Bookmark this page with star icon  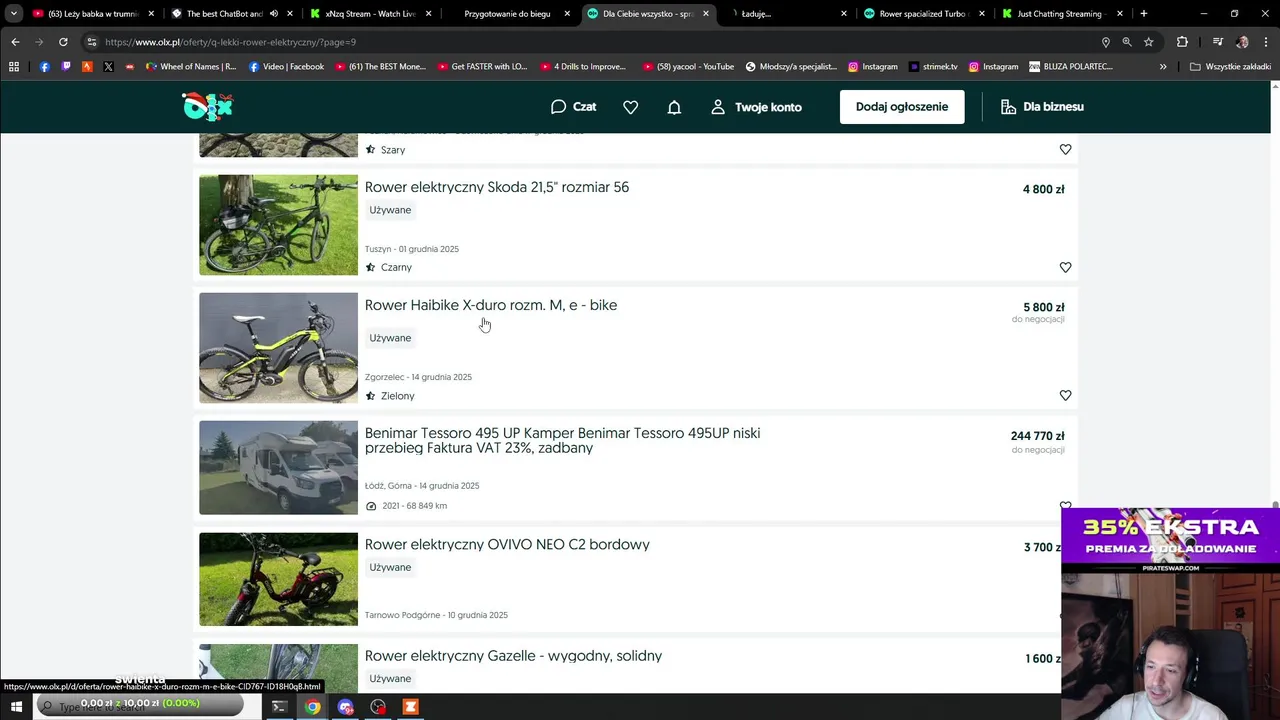click(x=1149, y=42)
